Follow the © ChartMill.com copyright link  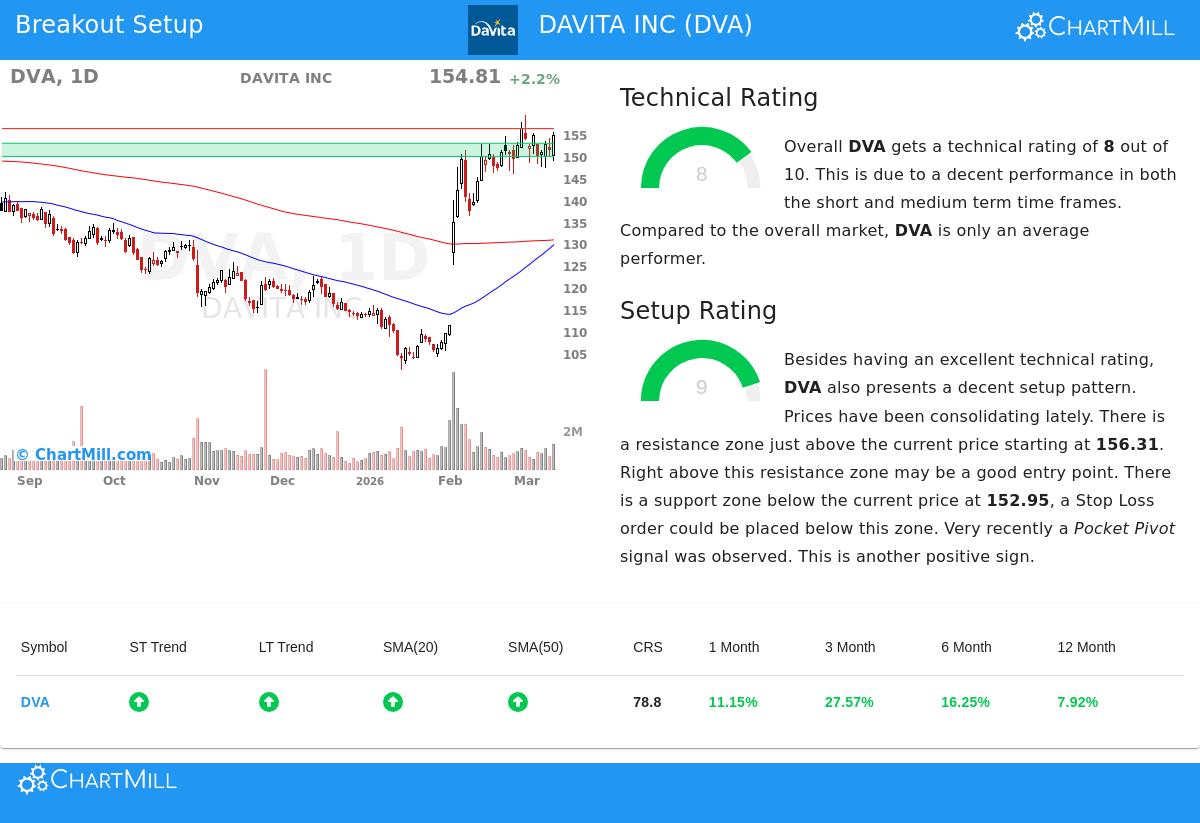pyautogui.click(x=82, y=455)
